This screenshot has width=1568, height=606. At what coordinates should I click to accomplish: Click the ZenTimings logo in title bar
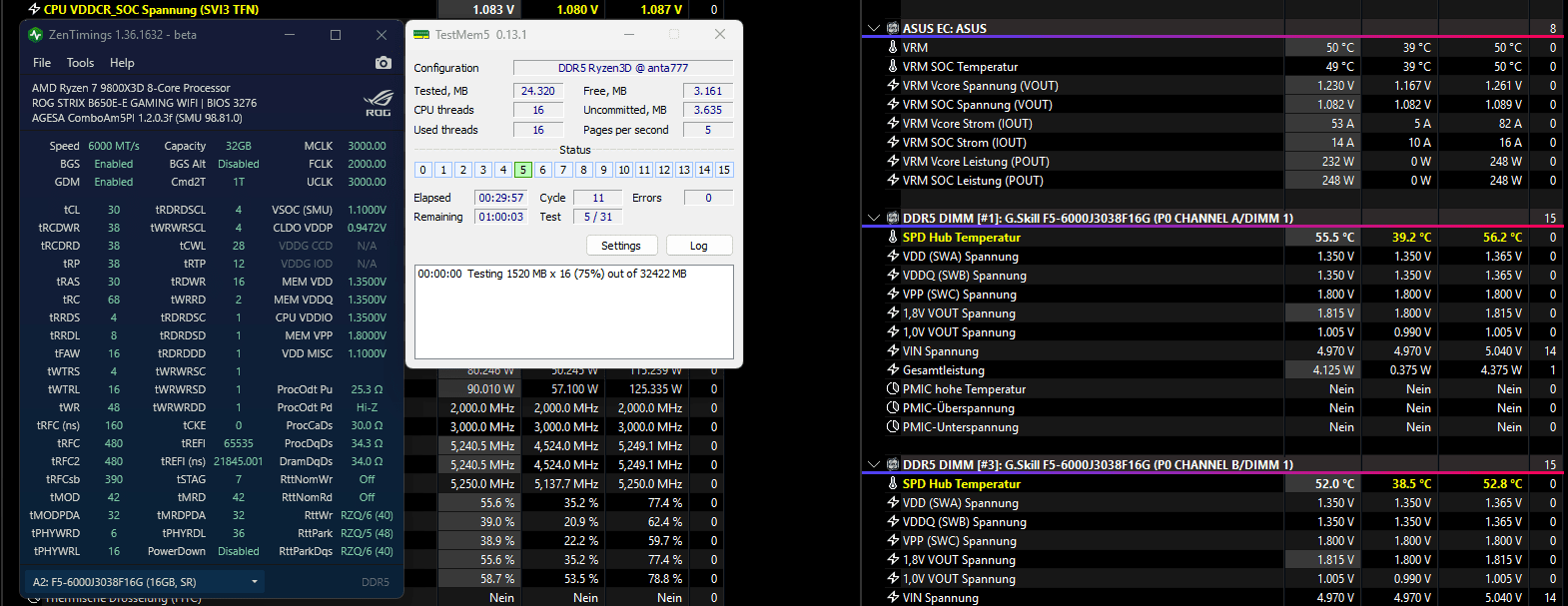(x=36, y=35)
